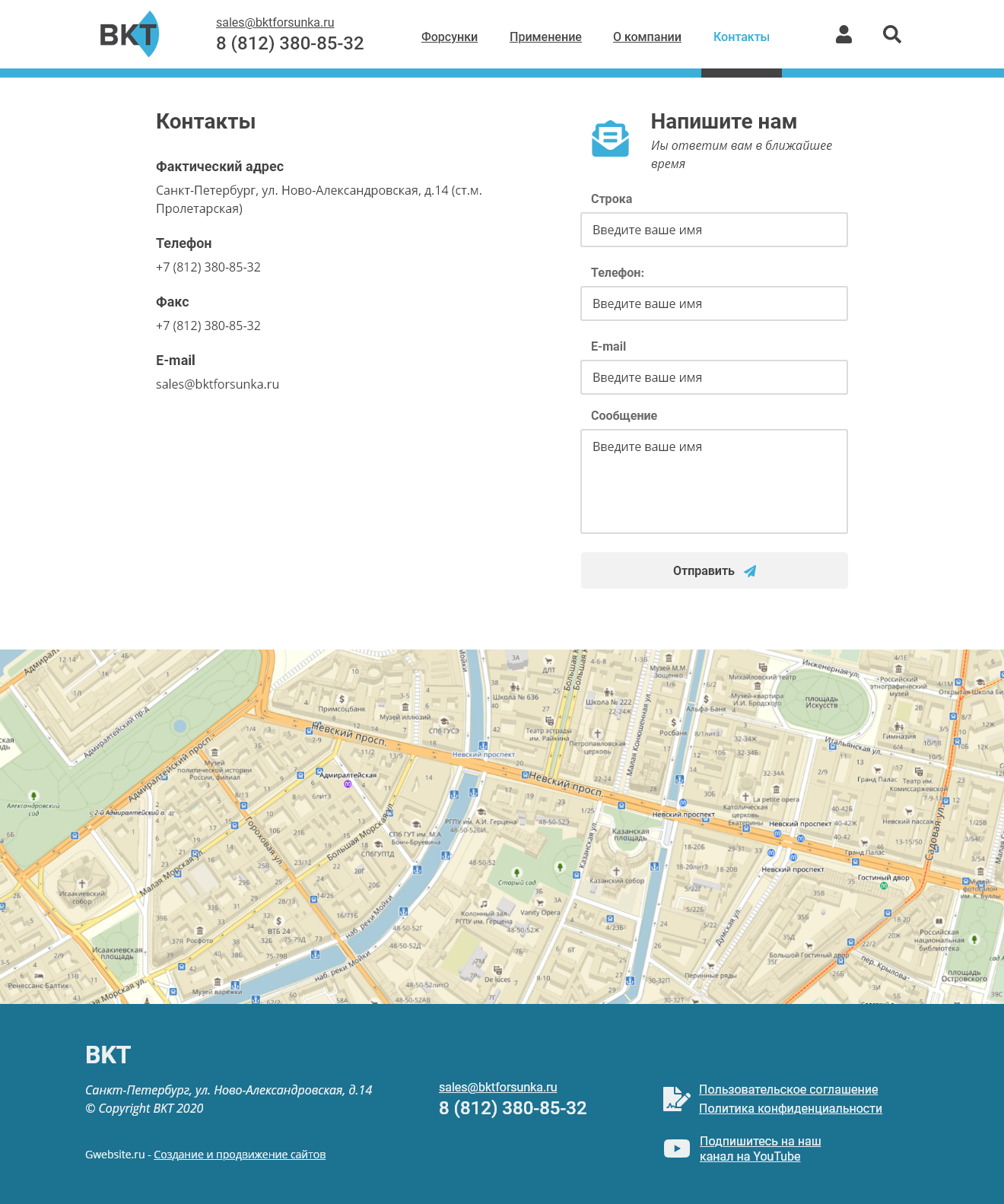Screen dimensions: 1004x1204
Task: Click the header phone 8 (812) 380-85-32
Action: pos(290,43)
